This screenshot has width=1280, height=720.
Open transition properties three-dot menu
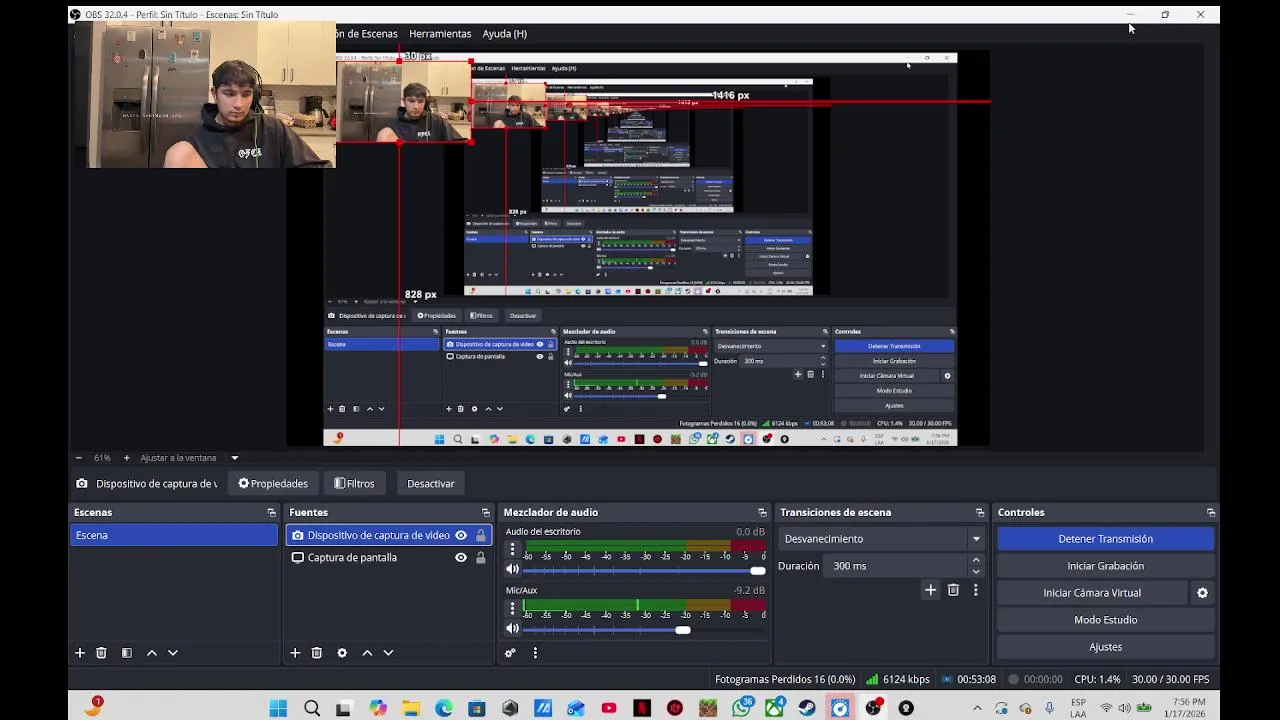[x=976, y=590]
